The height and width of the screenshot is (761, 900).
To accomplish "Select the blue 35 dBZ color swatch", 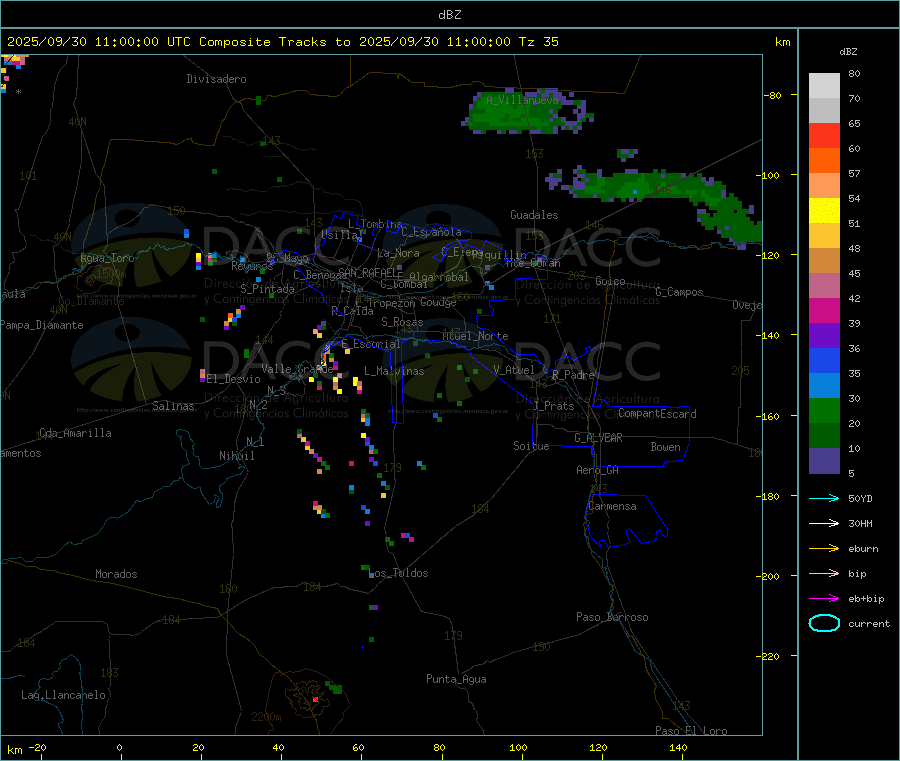I will (824, 360).
